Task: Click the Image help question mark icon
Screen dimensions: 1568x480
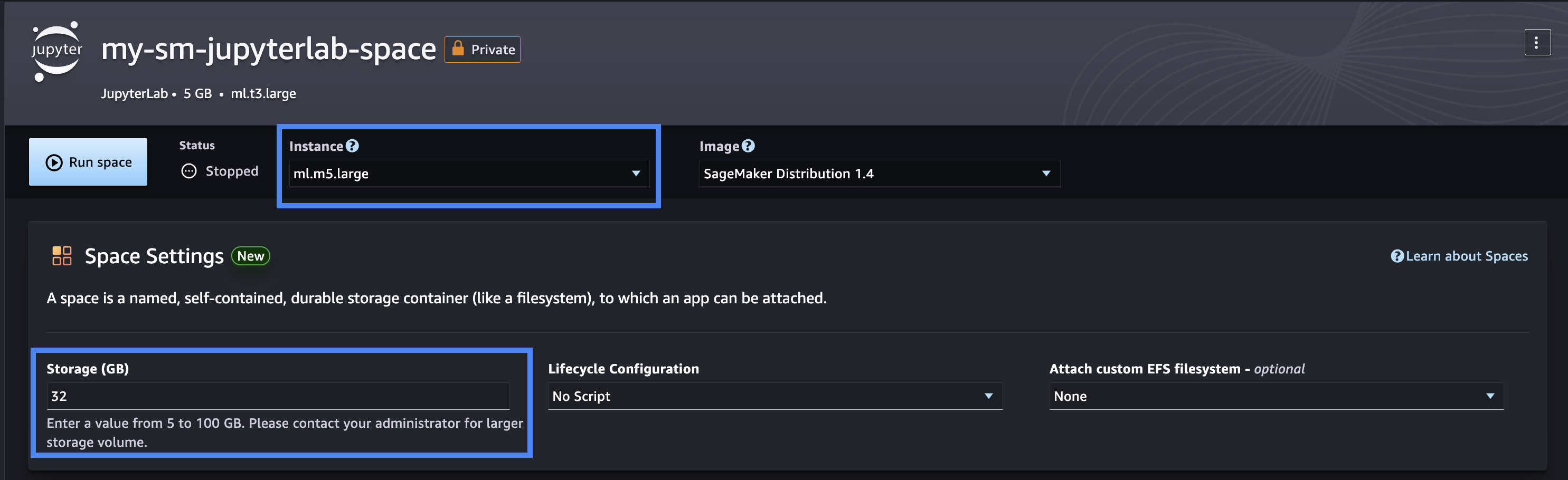Action: (x=748, y=146)
